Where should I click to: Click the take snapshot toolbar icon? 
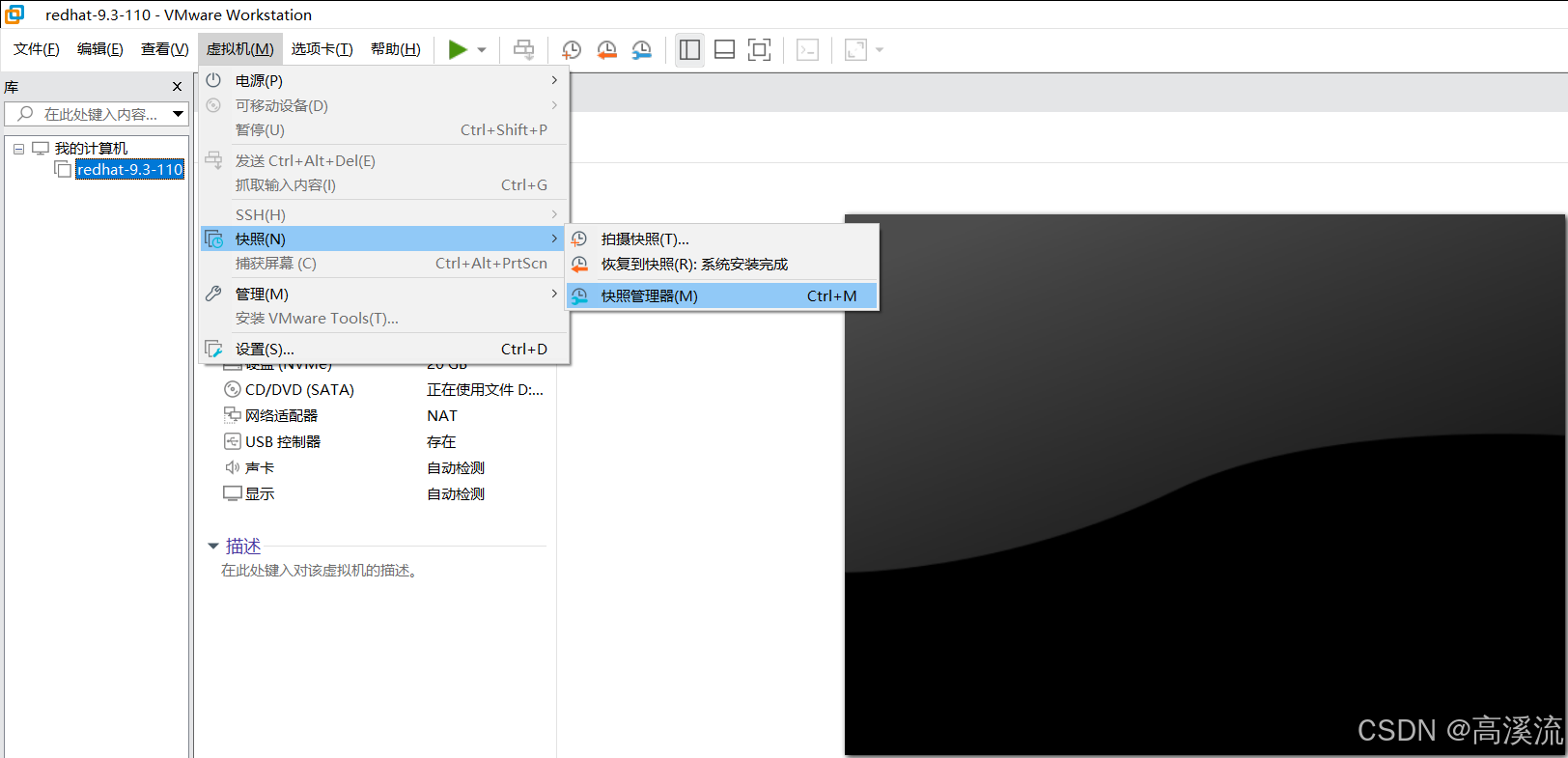572,49
